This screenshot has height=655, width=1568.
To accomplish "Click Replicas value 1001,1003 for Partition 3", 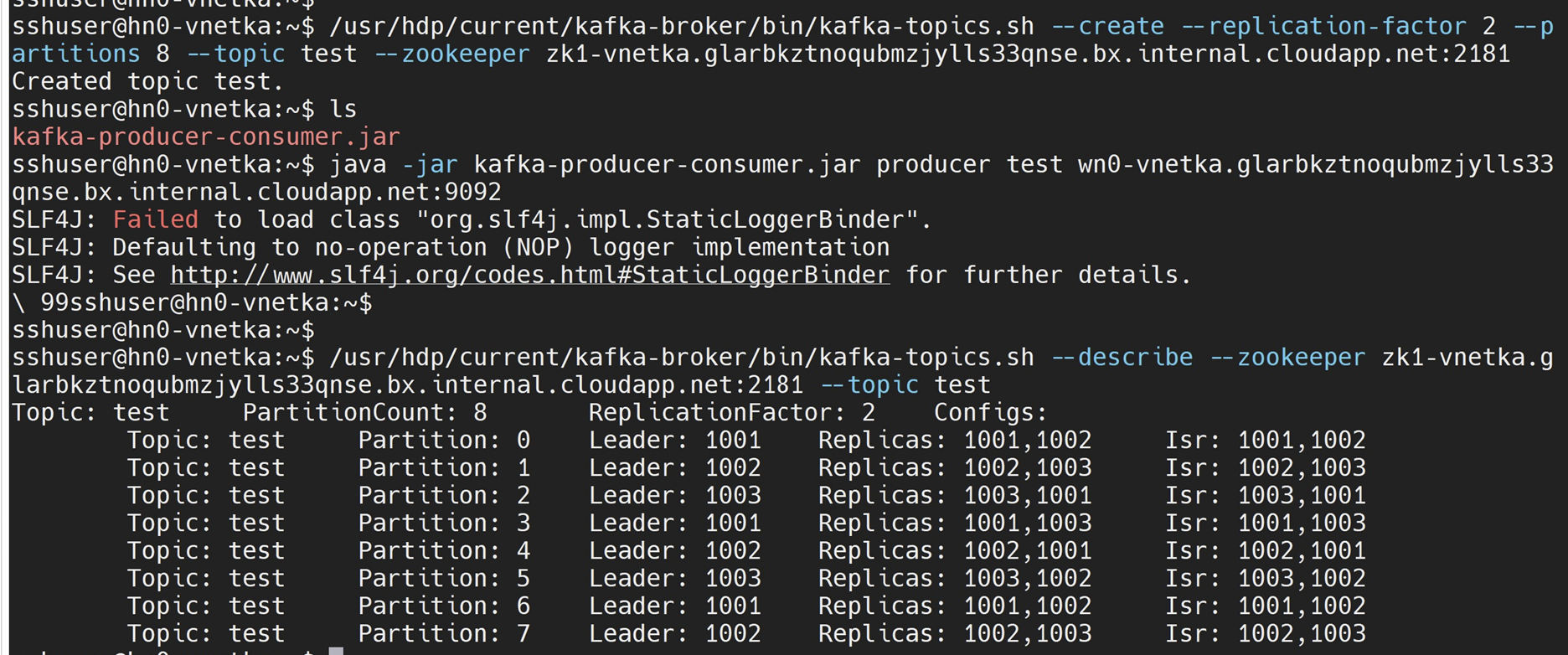I will tap(1027, 523).
